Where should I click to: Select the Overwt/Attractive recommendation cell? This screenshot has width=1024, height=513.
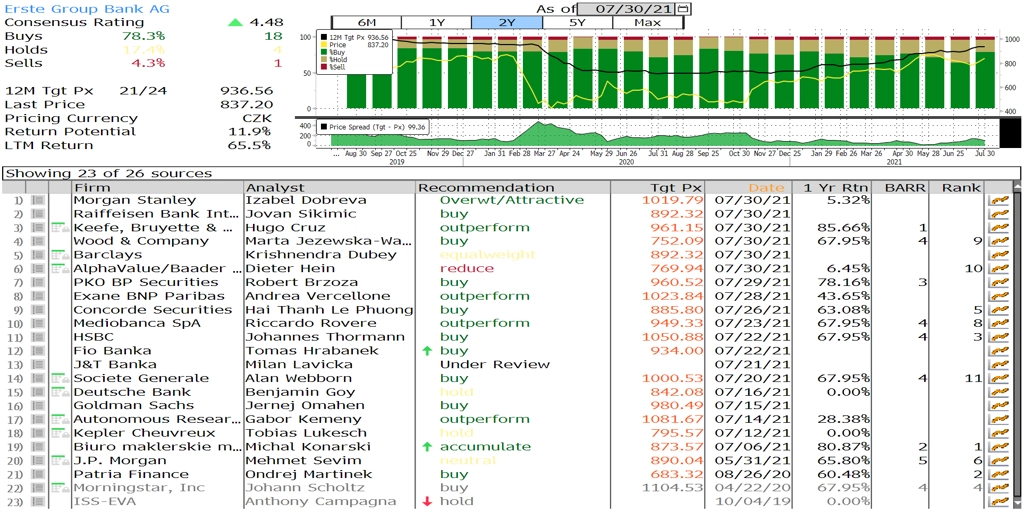512,200
